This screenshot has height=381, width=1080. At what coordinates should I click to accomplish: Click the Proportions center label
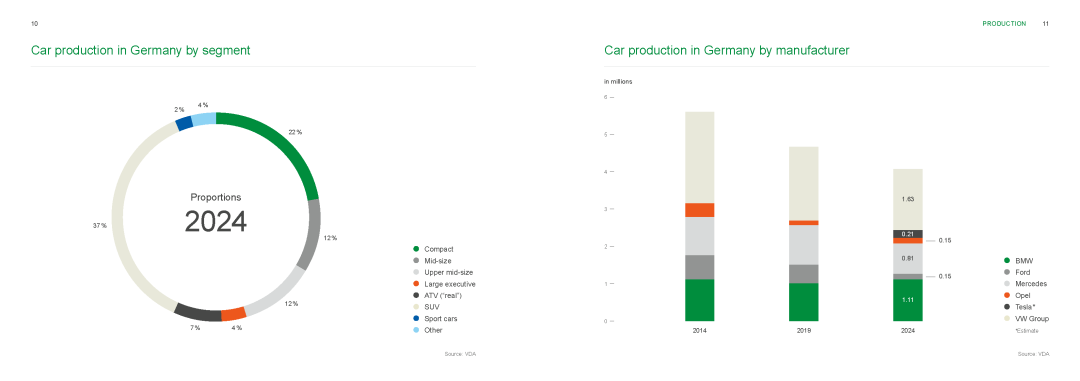[x=216, y=197]
